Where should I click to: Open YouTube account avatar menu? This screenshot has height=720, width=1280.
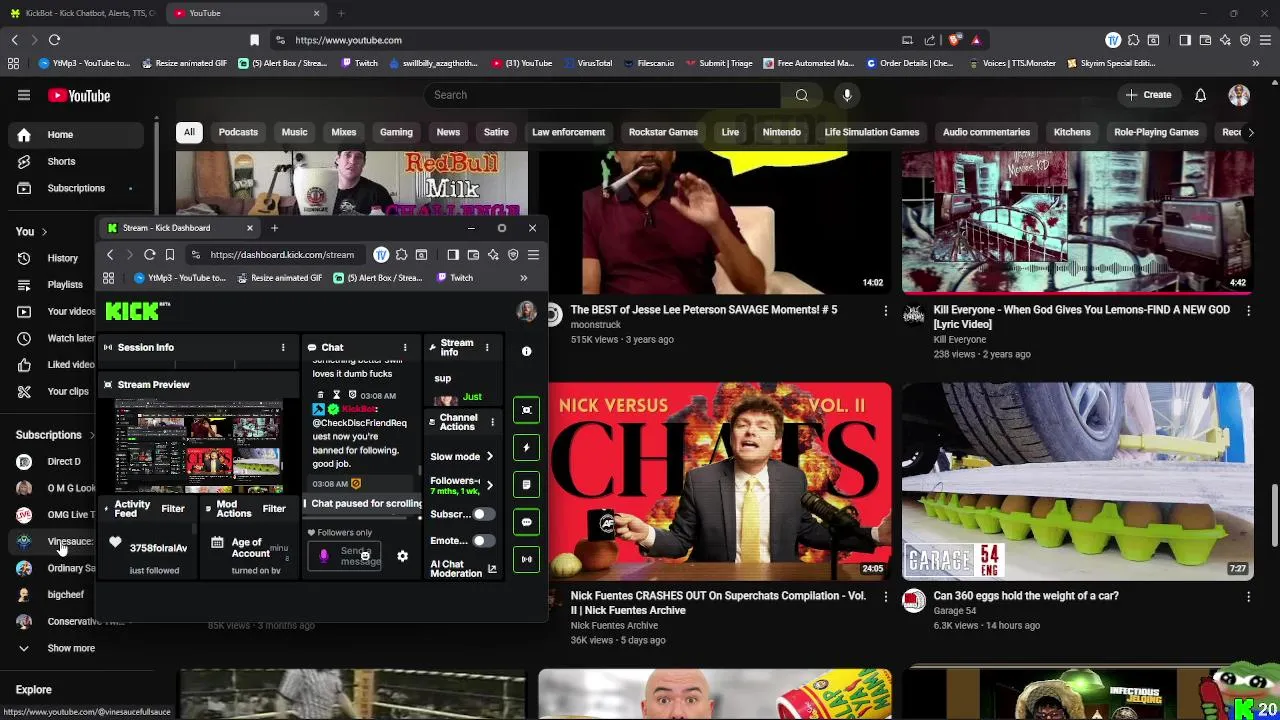point(1239,95)
